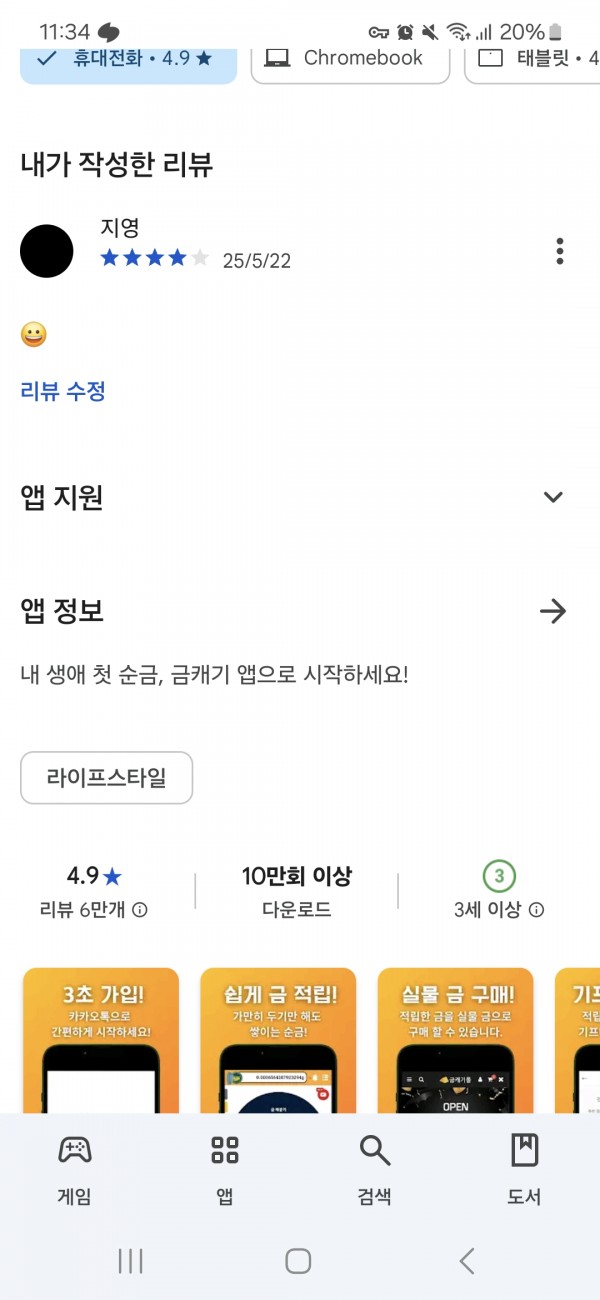600x1300 pixels.
Task: Tap the 리뷰 수정 link
Action: (x=63, y=391)
